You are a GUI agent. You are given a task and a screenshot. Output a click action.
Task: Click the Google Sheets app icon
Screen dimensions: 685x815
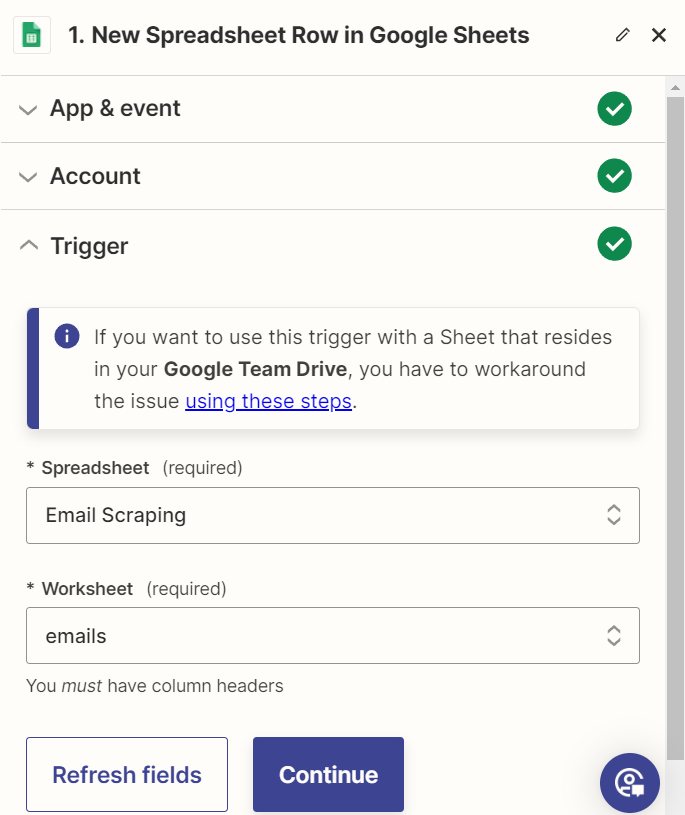(31, 34)
